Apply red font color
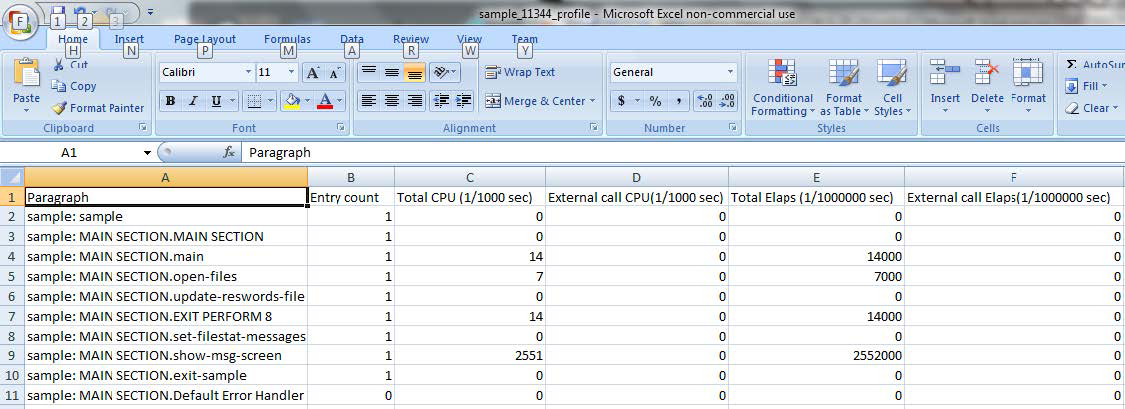Viewport: 1125px width, 409px height. (x=325, y=101)
